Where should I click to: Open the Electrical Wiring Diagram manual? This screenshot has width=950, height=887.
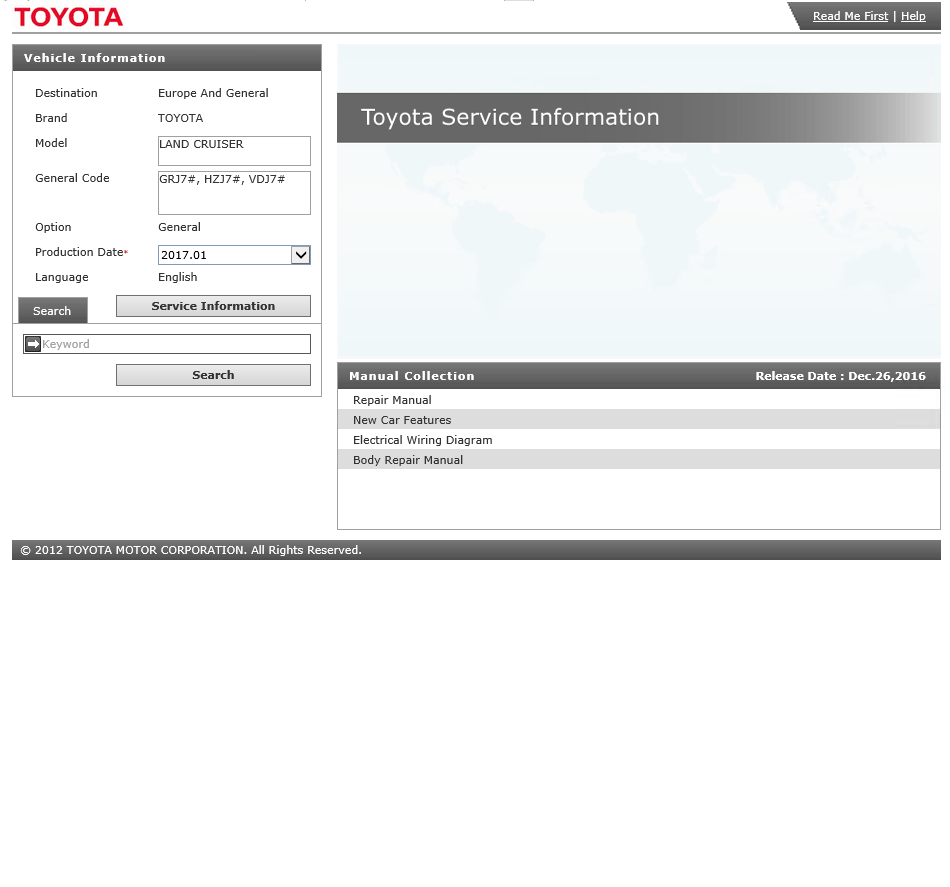click(639, 440)
